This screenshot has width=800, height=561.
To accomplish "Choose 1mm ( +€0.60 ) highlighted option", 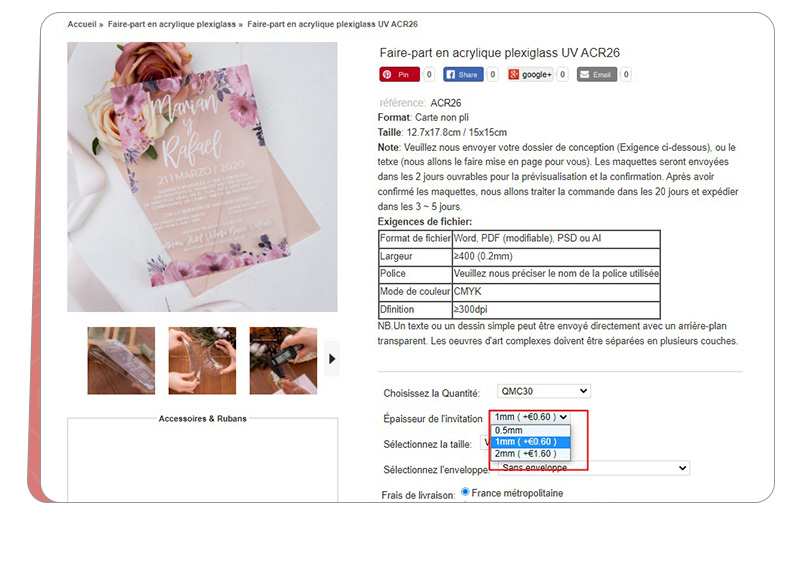I will click(530, 442).
